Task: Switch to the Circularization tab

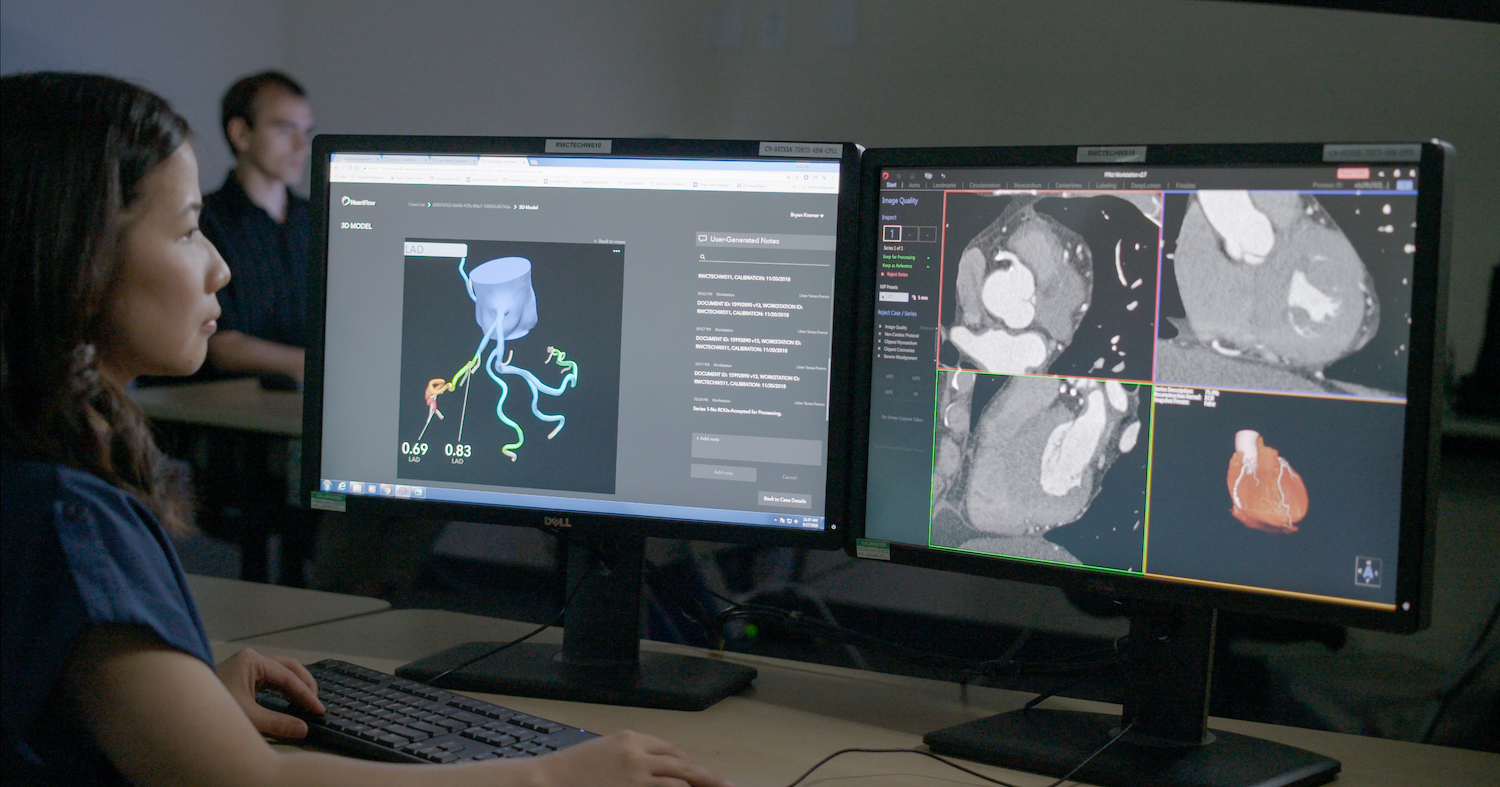Action: [984, 185]
